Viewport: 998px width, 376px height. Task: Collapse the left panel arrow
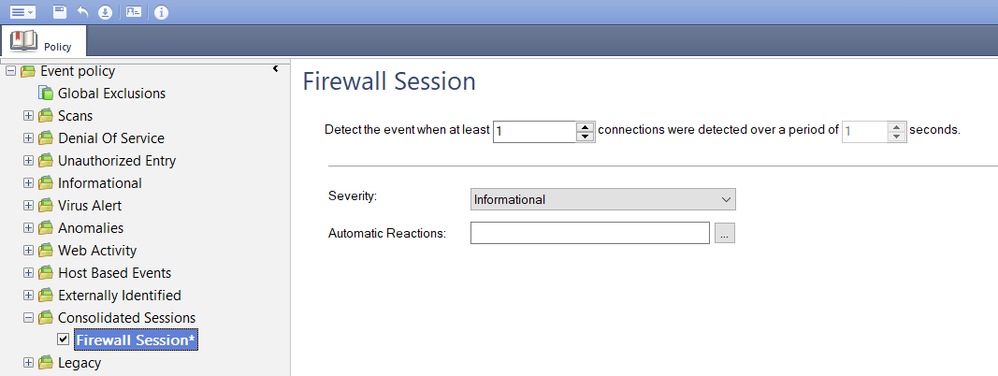pyautogui.click(x=276, y=69)
